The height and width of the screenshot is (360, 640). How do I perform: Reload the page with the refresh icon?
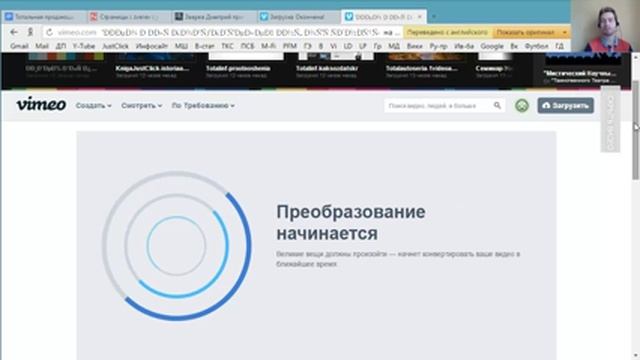tap(49, 32)
